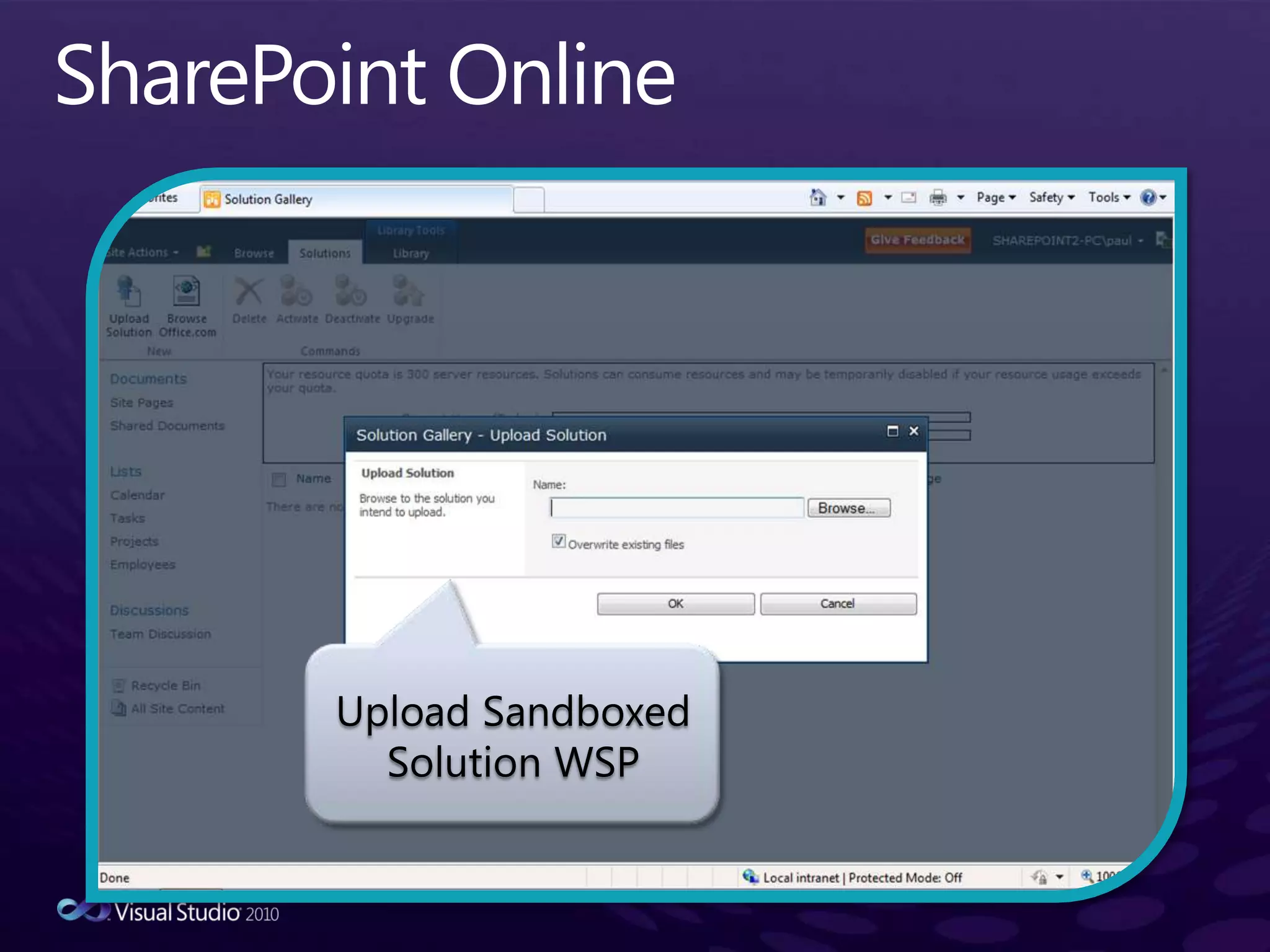Click the zoom magnifier icon in the status bar
Screen dimensions: 1270x952
click(1087, 876)
